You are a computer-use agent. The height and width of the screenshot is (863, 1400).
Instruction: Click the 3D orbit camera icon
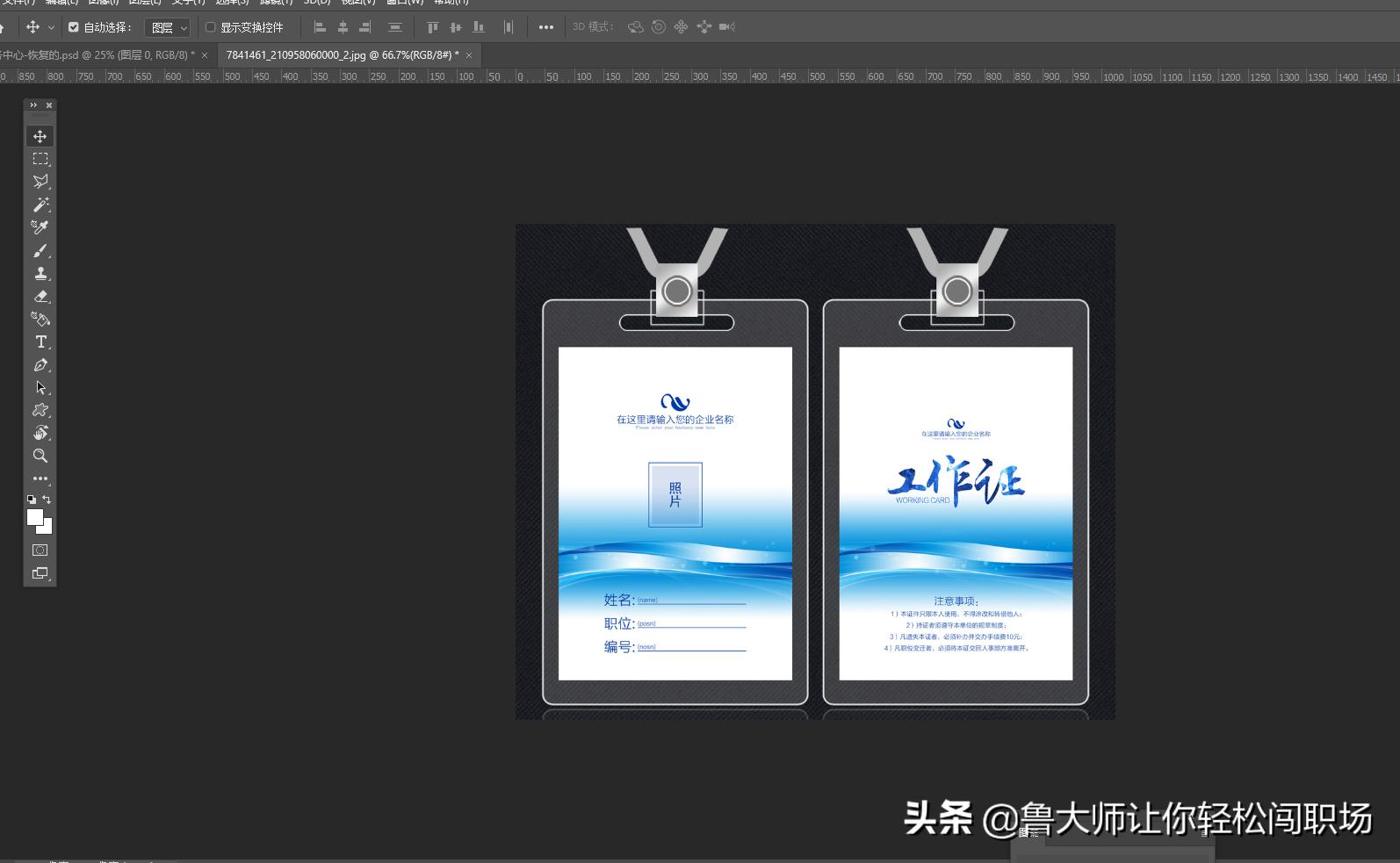coord(636,27)
